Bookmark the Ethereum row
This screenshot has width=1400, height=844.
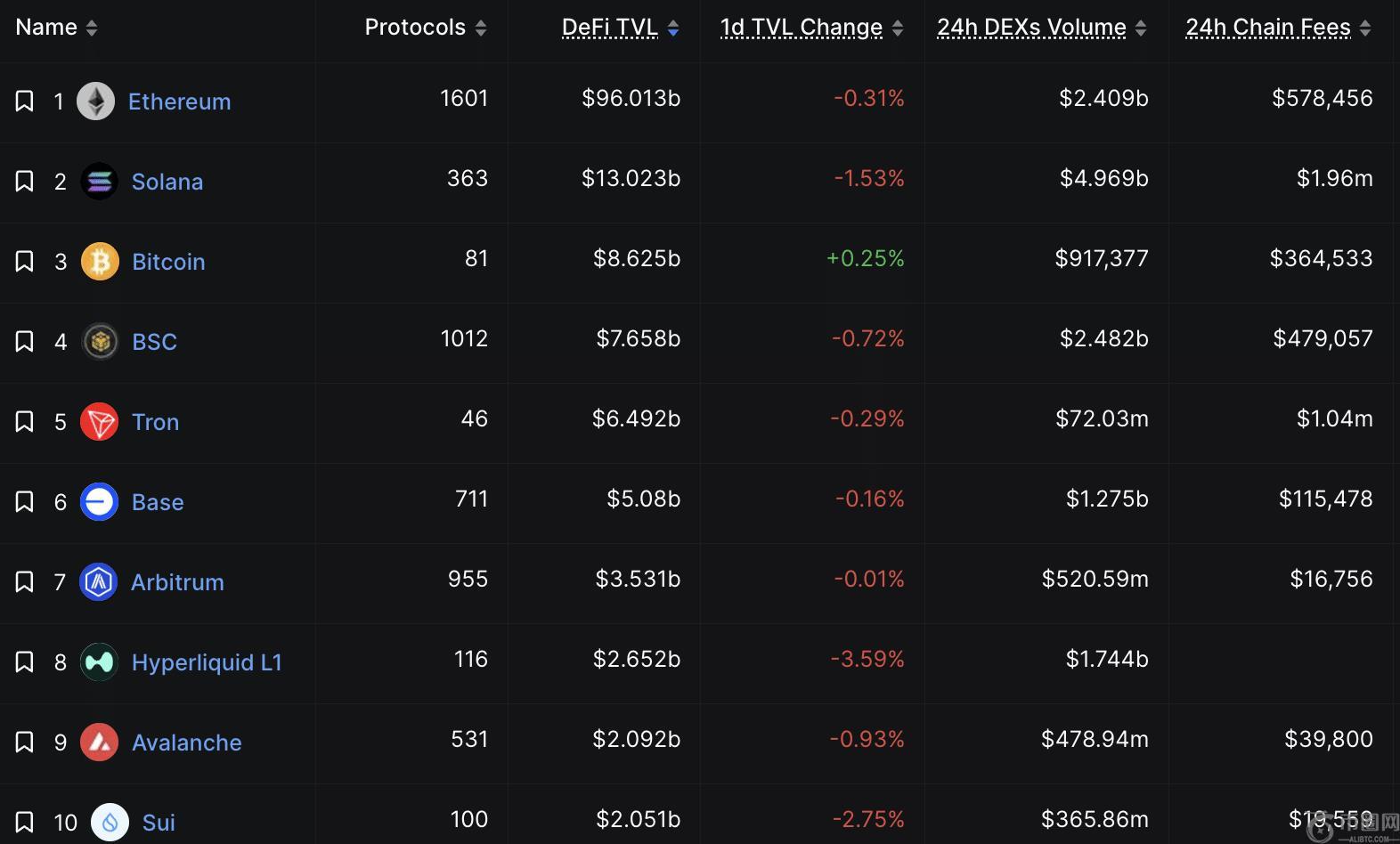click(x=25, y=101)
